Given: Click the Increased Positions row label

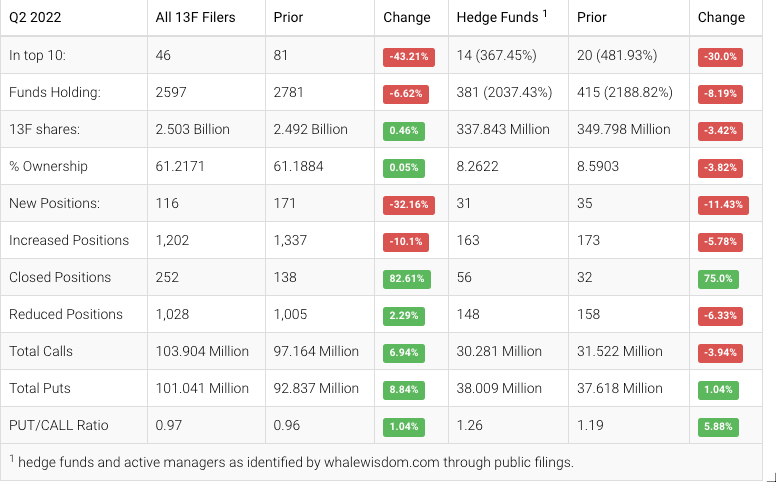Looking at the screenshot, I should [x=69, y=240].
